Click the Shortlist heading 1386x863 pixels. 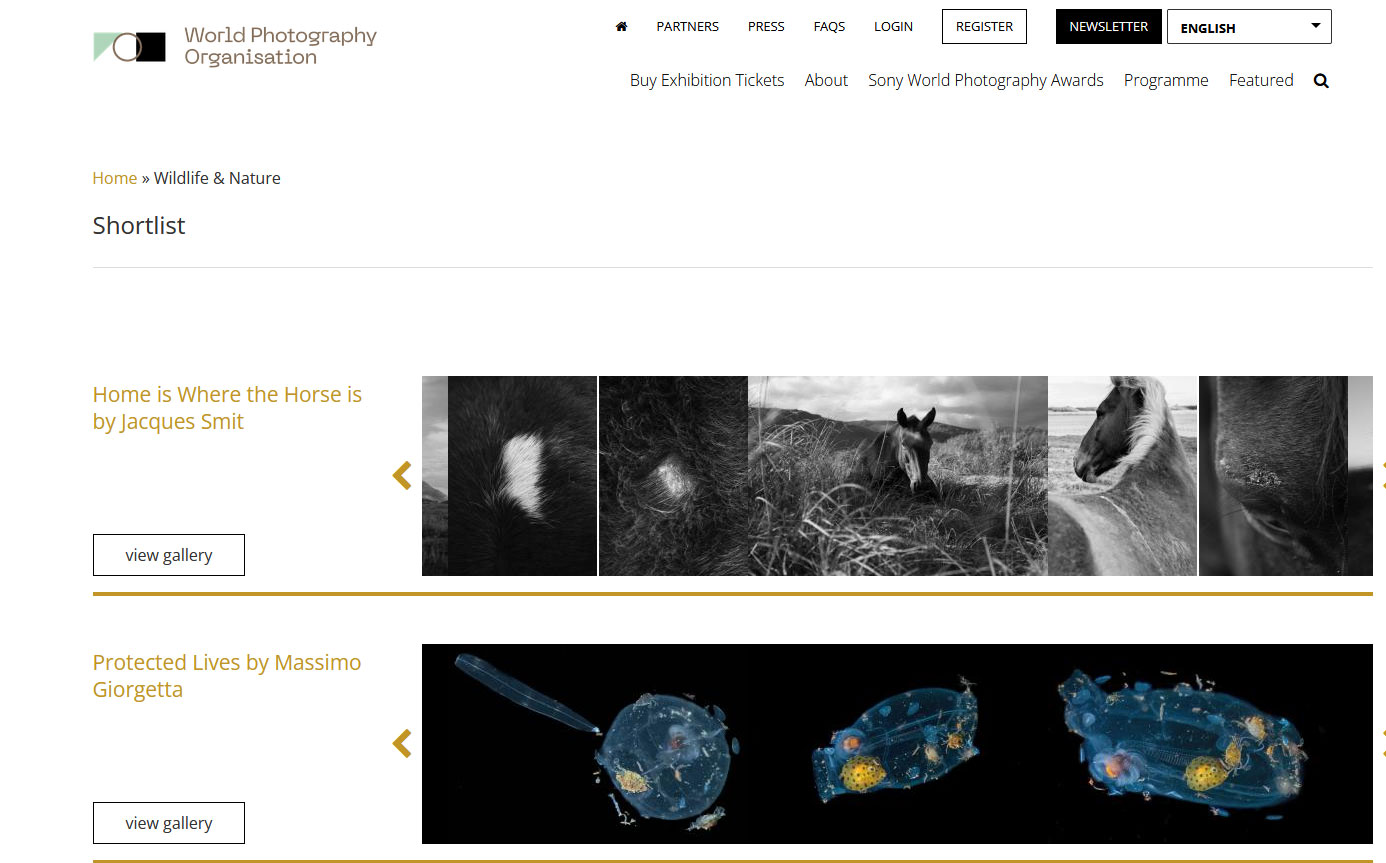(139, 226)
